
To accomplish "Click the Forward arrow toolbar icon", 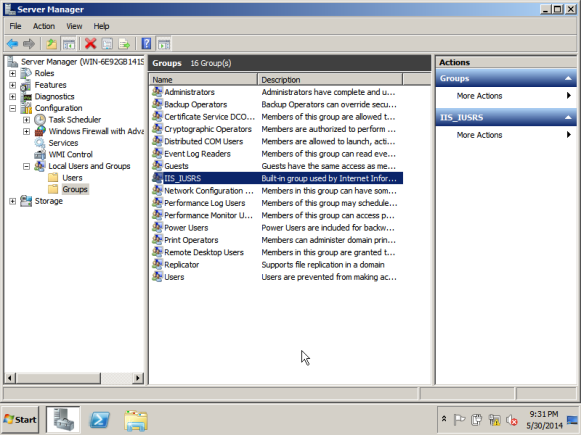I will point(29,44).
